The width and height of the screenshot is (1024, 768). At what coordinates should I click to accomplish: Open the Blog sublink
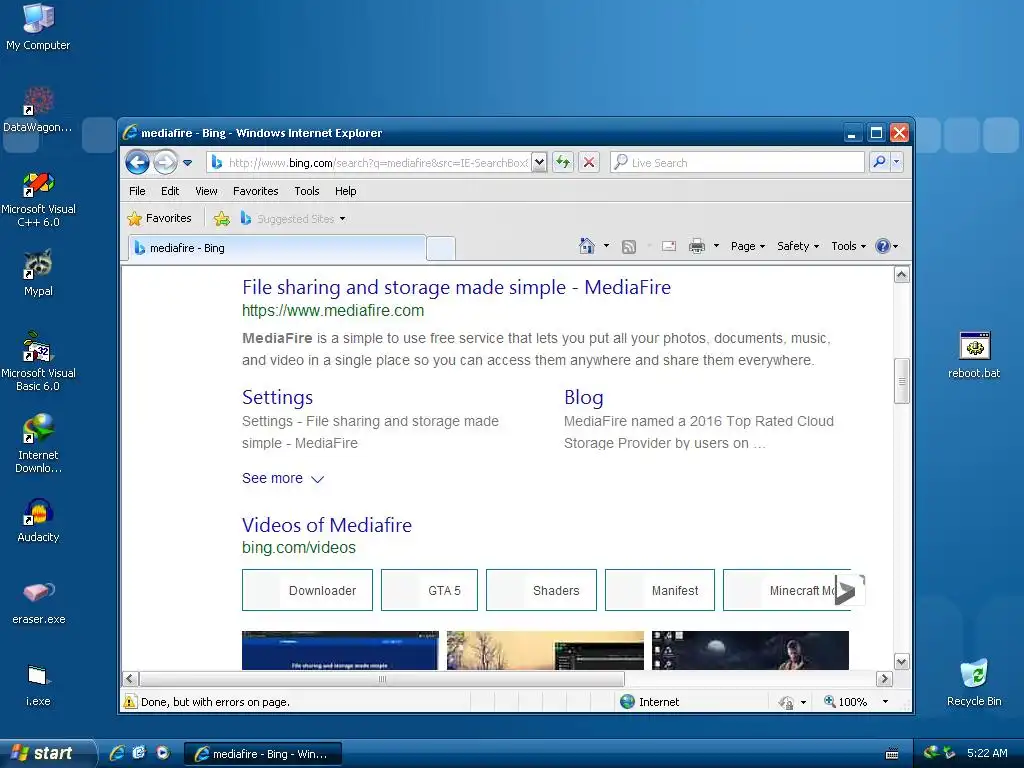[x=584, y=397]
